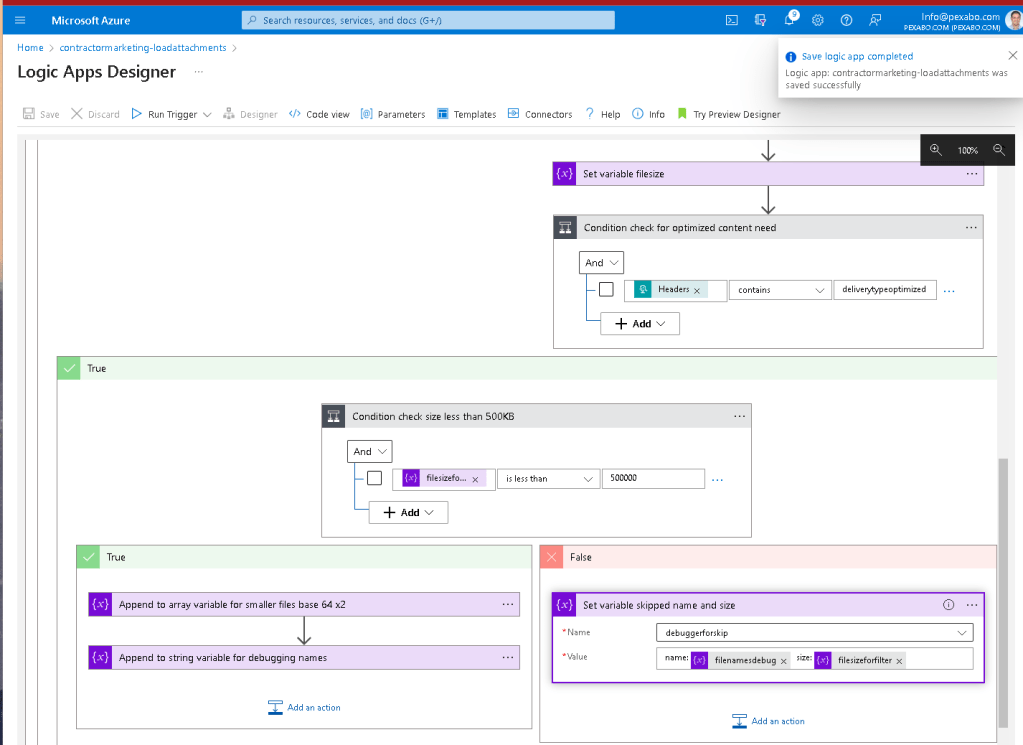This screenshot has height=745, width=1023.
Task: Open Connectors from the toolbar
Action: point(540,114)
